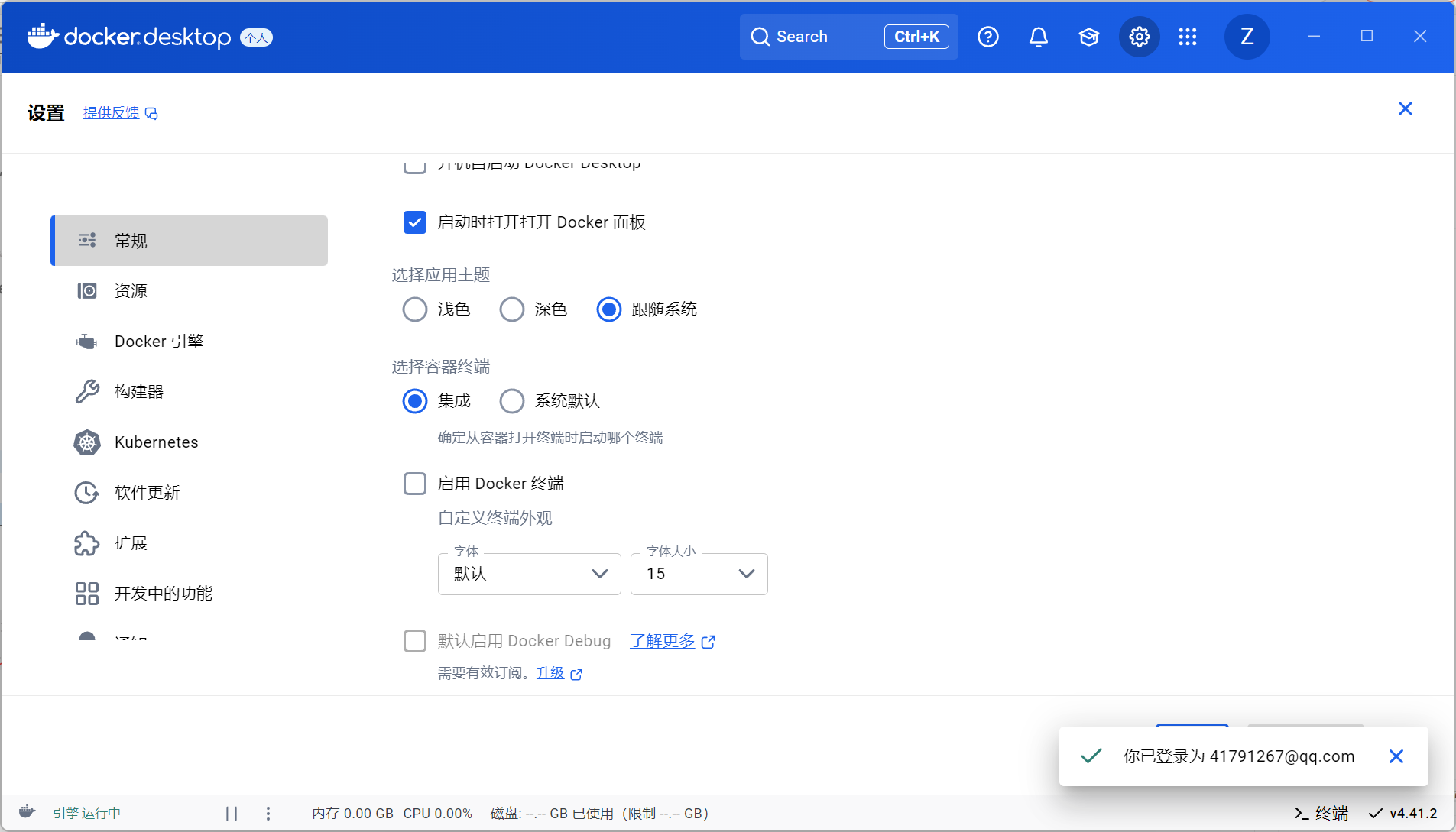
Task: Open the notifications bell icon
Action: coord(1038,37)
